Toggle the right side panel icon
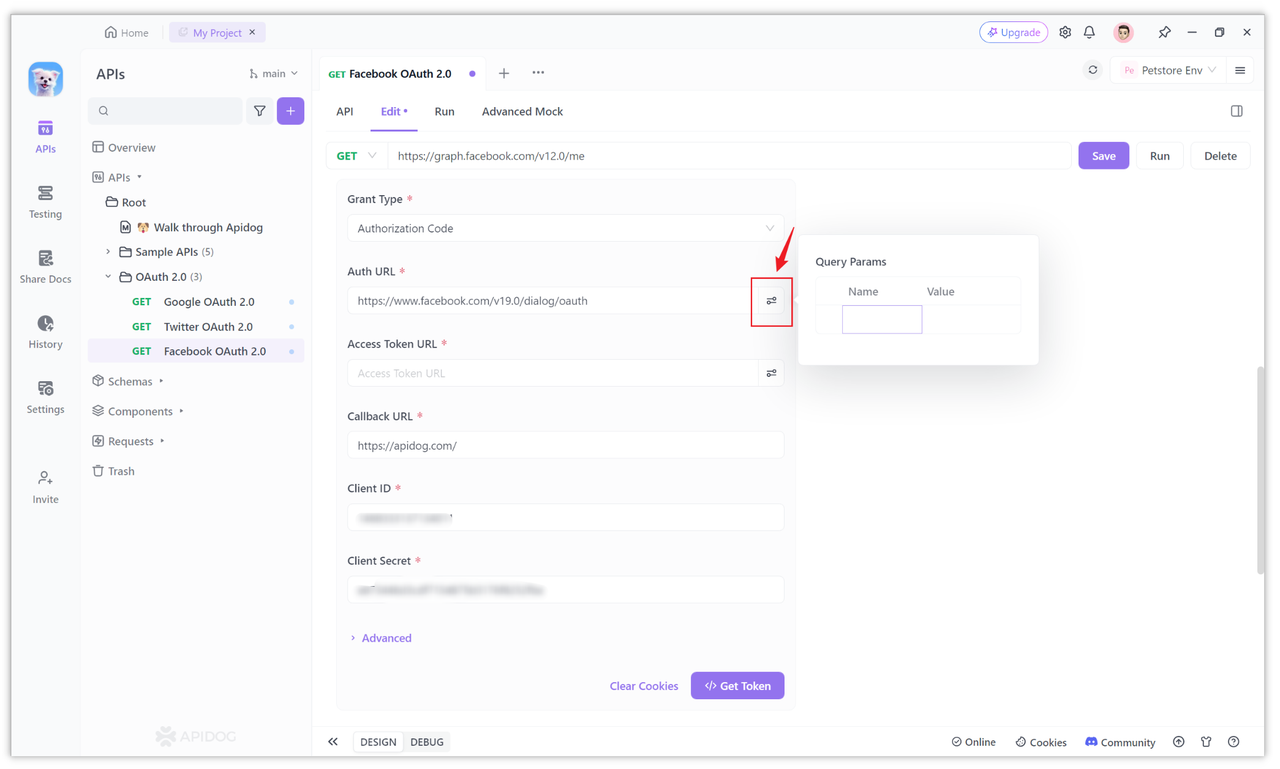This screenshot has width=1280, height=769. click(x=1237, y=111)
